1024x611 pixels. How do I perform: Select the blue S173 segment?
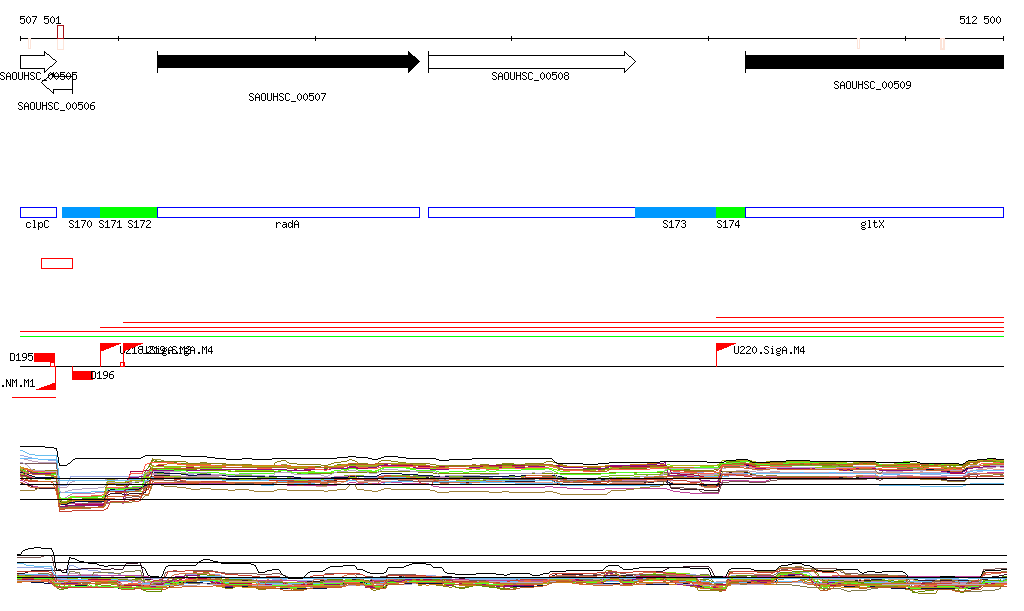[675, 212]
